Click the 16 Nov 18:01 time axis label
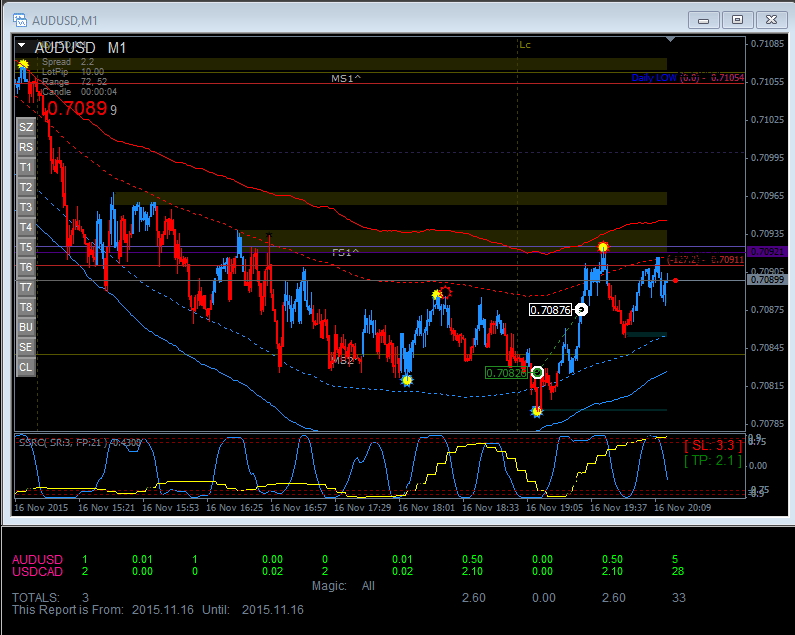The width and height of the screenshot is (795, 635). click(426, 507)
